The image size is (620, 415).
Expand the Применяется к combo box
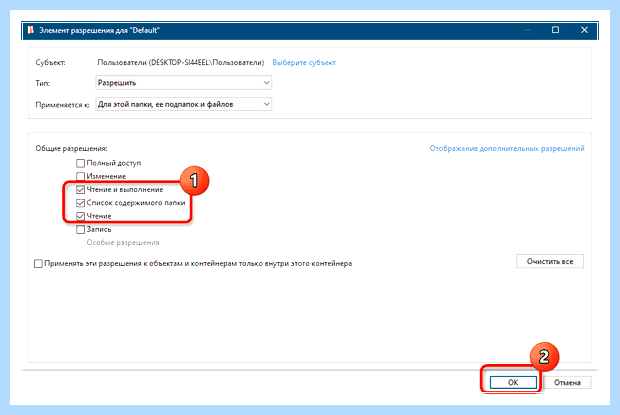(x=183, y=104)
